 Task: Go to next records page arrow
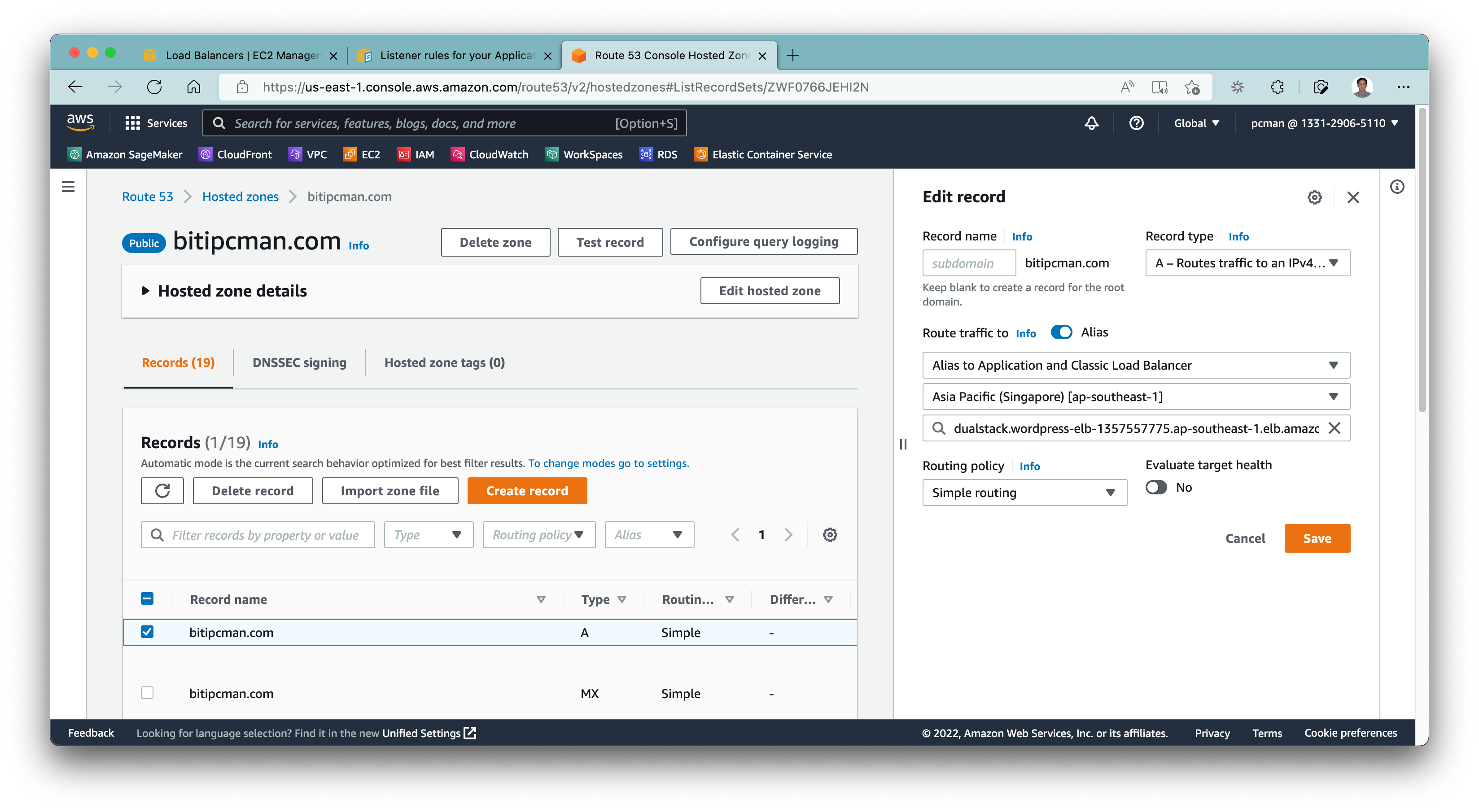tap(788, 535)
